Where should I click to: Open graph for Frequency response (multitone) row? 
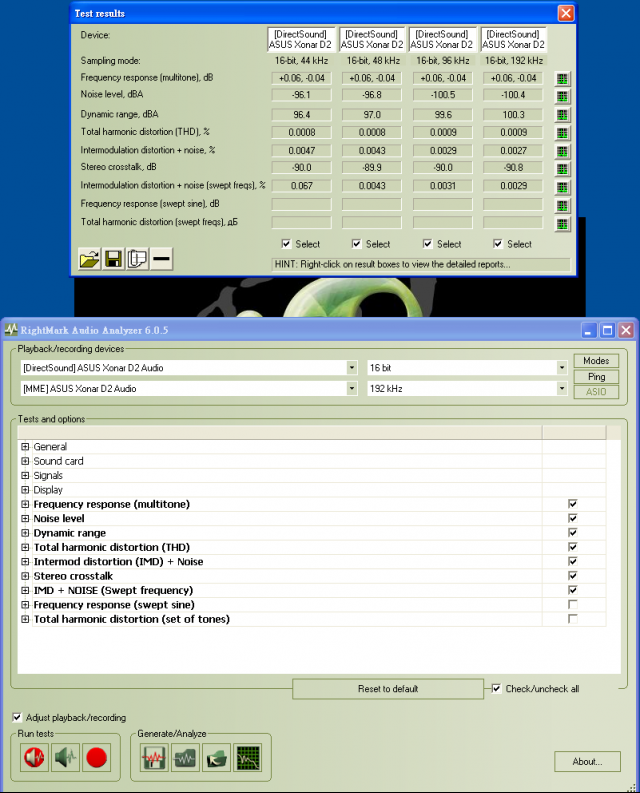click(562, 79)
